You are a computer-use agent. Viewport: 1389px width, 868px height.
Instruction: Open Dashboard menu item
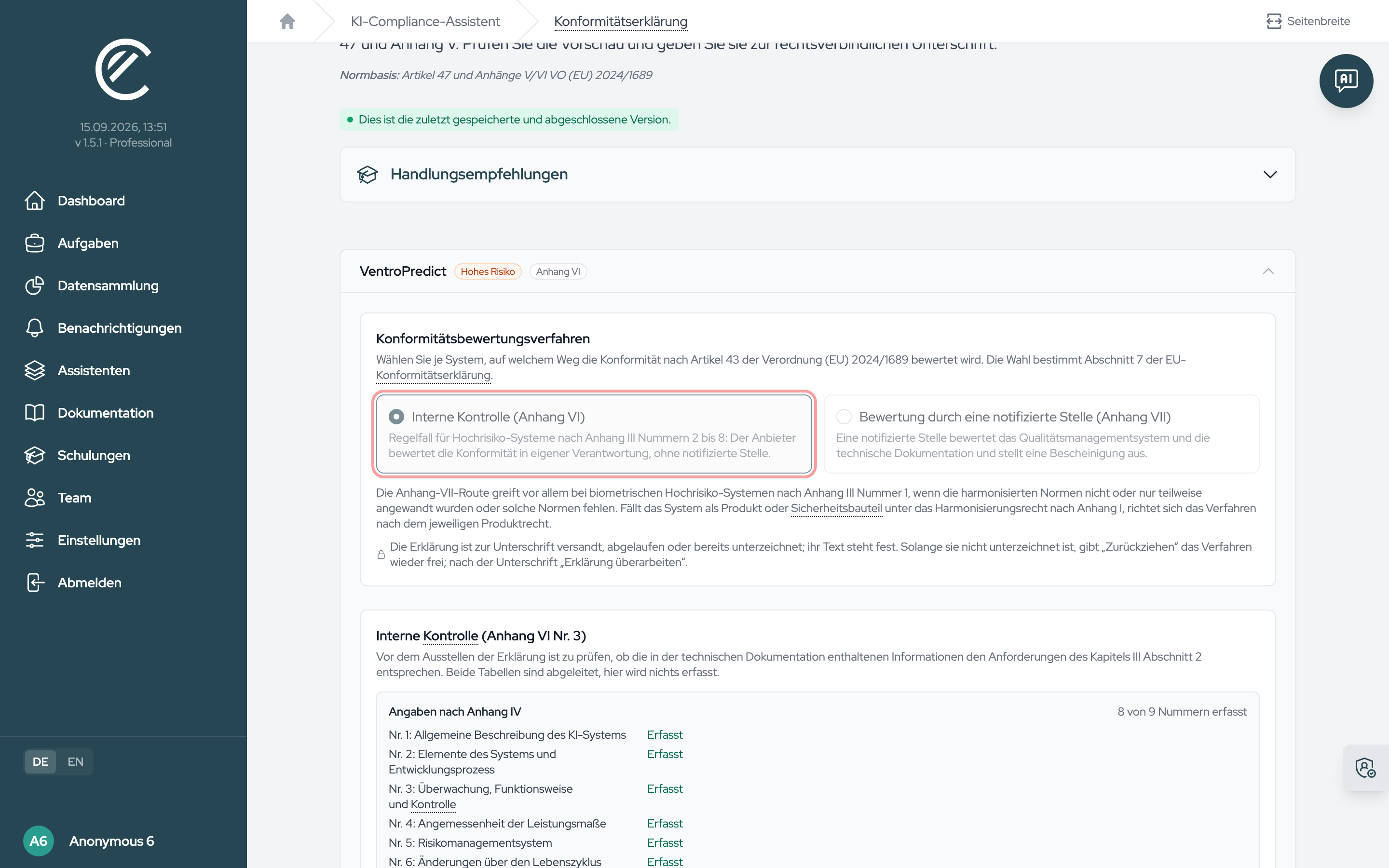tap(91, 201)
